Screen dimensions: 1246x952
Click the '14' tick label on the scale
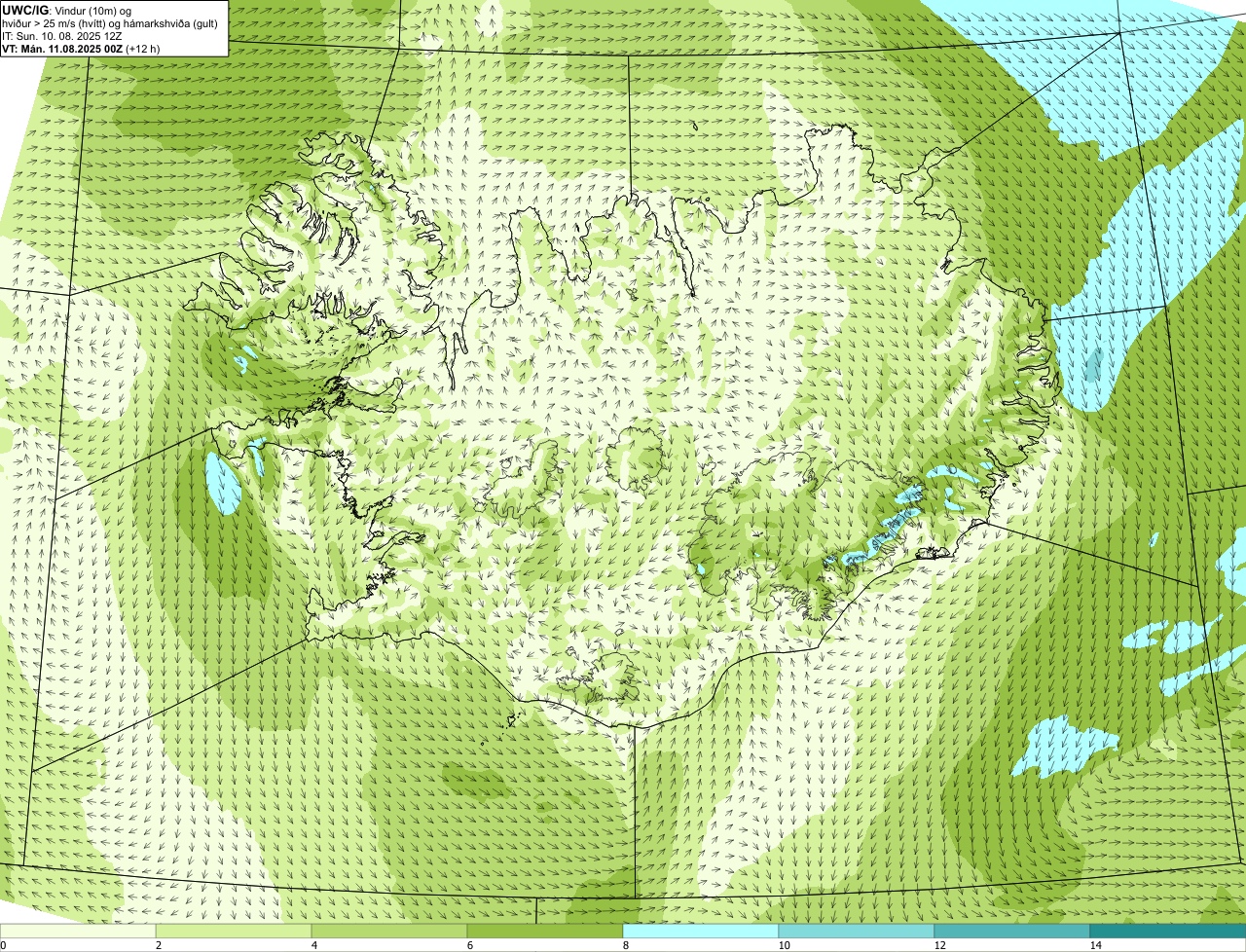pyautogui.click(x=1095, y=945)
